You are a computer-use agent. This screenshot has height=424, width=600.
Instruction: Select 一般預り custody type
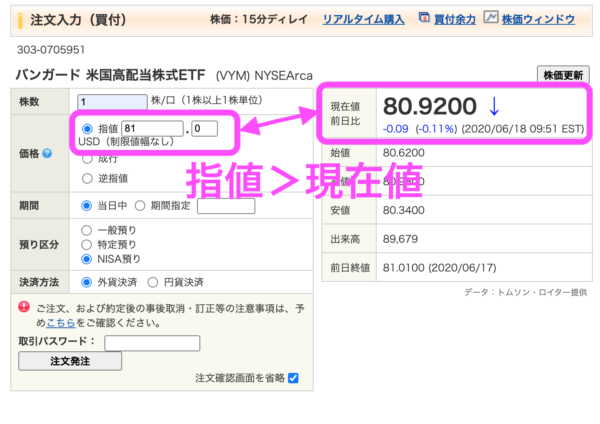tap(86, 230)
